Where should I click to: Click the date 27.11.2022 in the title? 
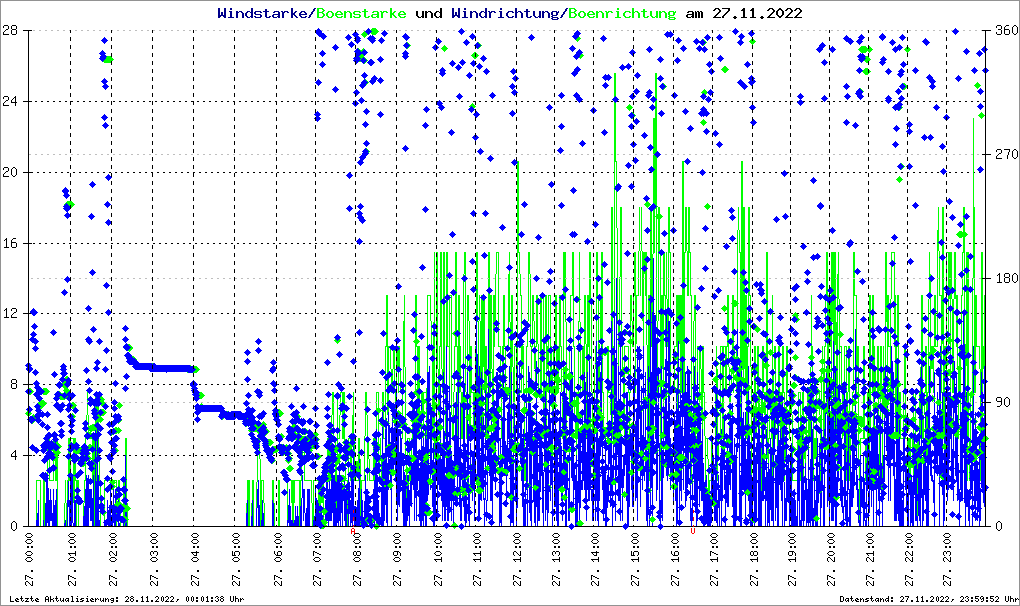(757, 13)
